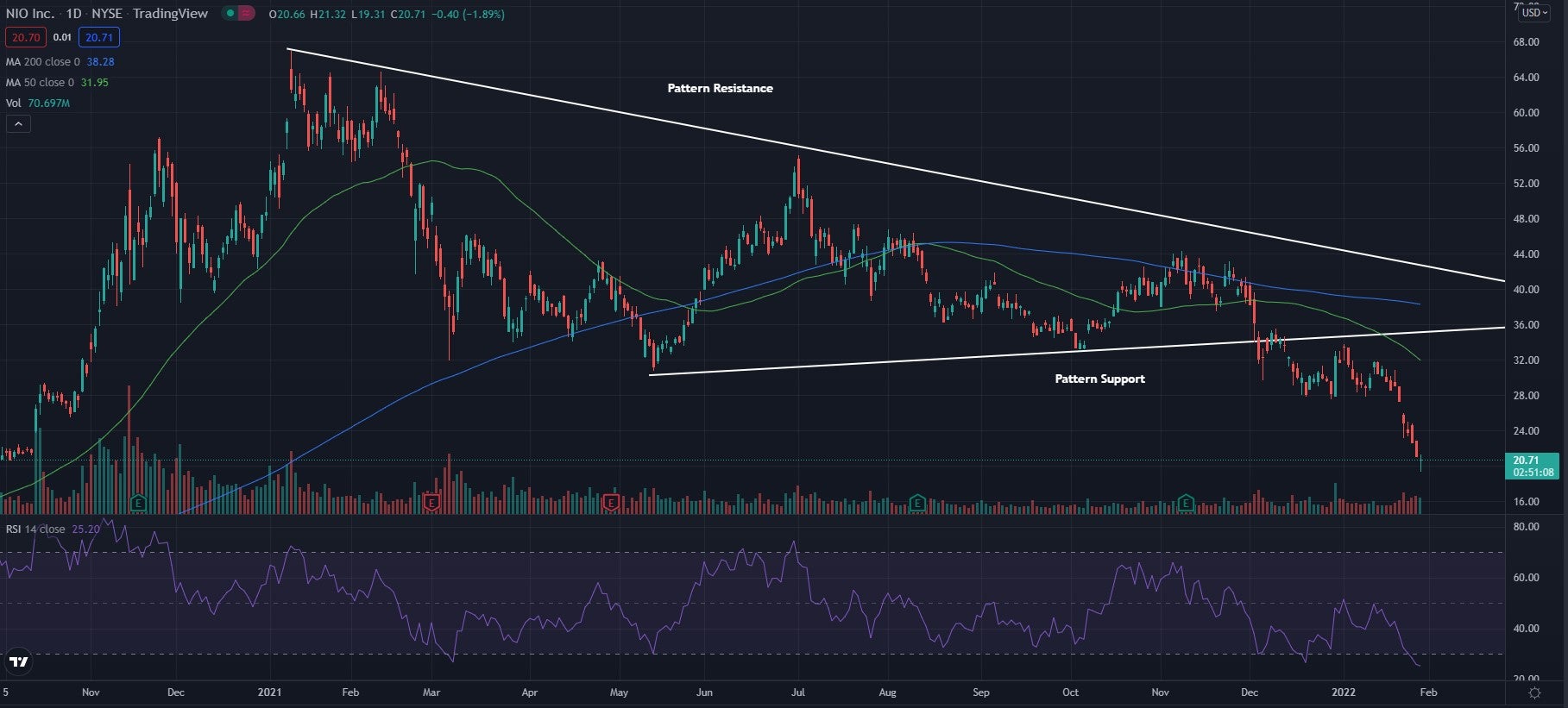Click the -0.40 (-1.89%) change value
1568x708 pixels.
click(x=468, y=15)
